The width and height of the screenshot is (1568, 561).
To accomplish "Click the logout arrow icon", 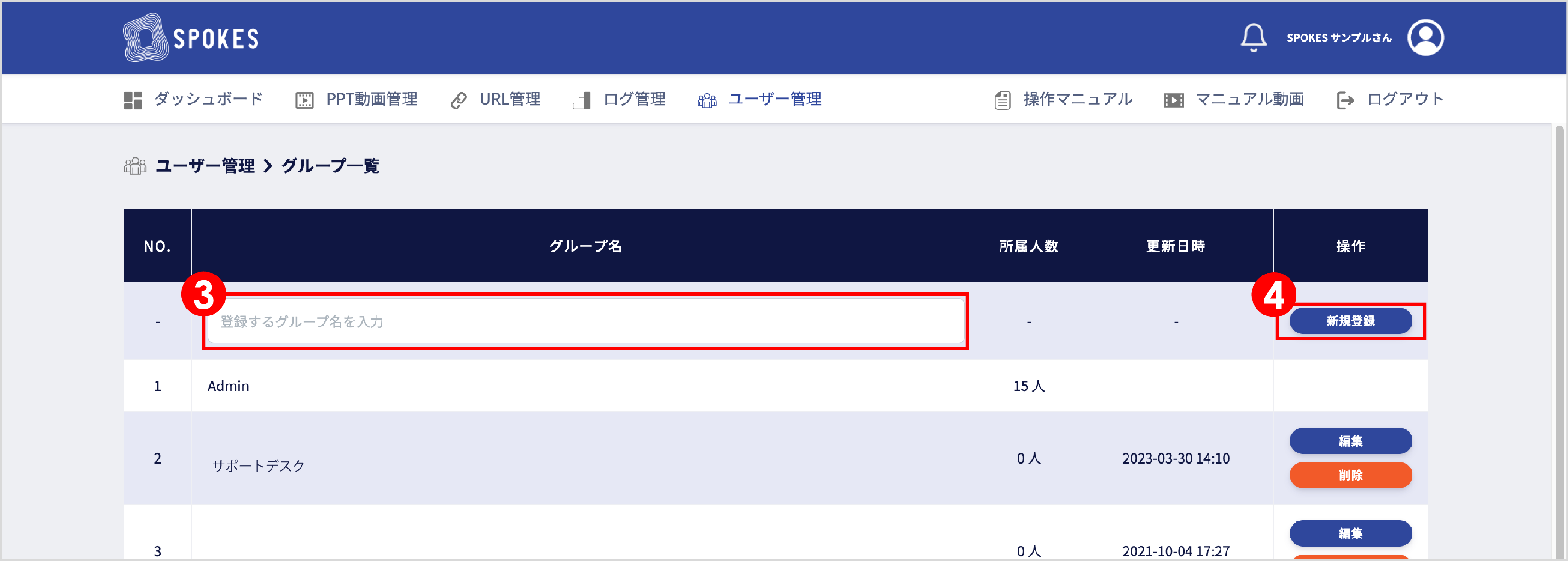I will coord(1345,100).
